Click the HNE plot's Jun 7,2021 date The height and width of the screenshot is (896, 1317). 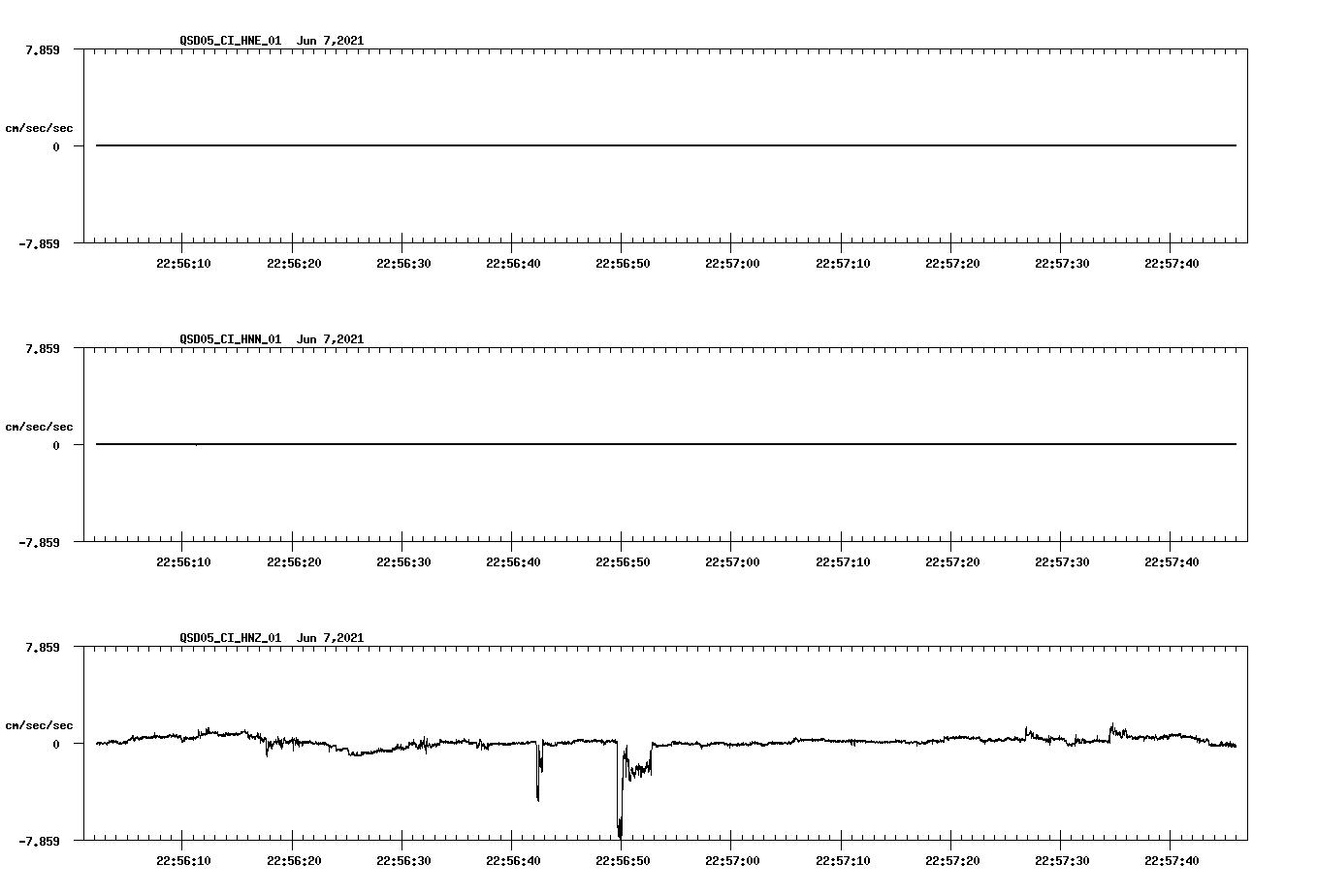[x=331, y=41]
